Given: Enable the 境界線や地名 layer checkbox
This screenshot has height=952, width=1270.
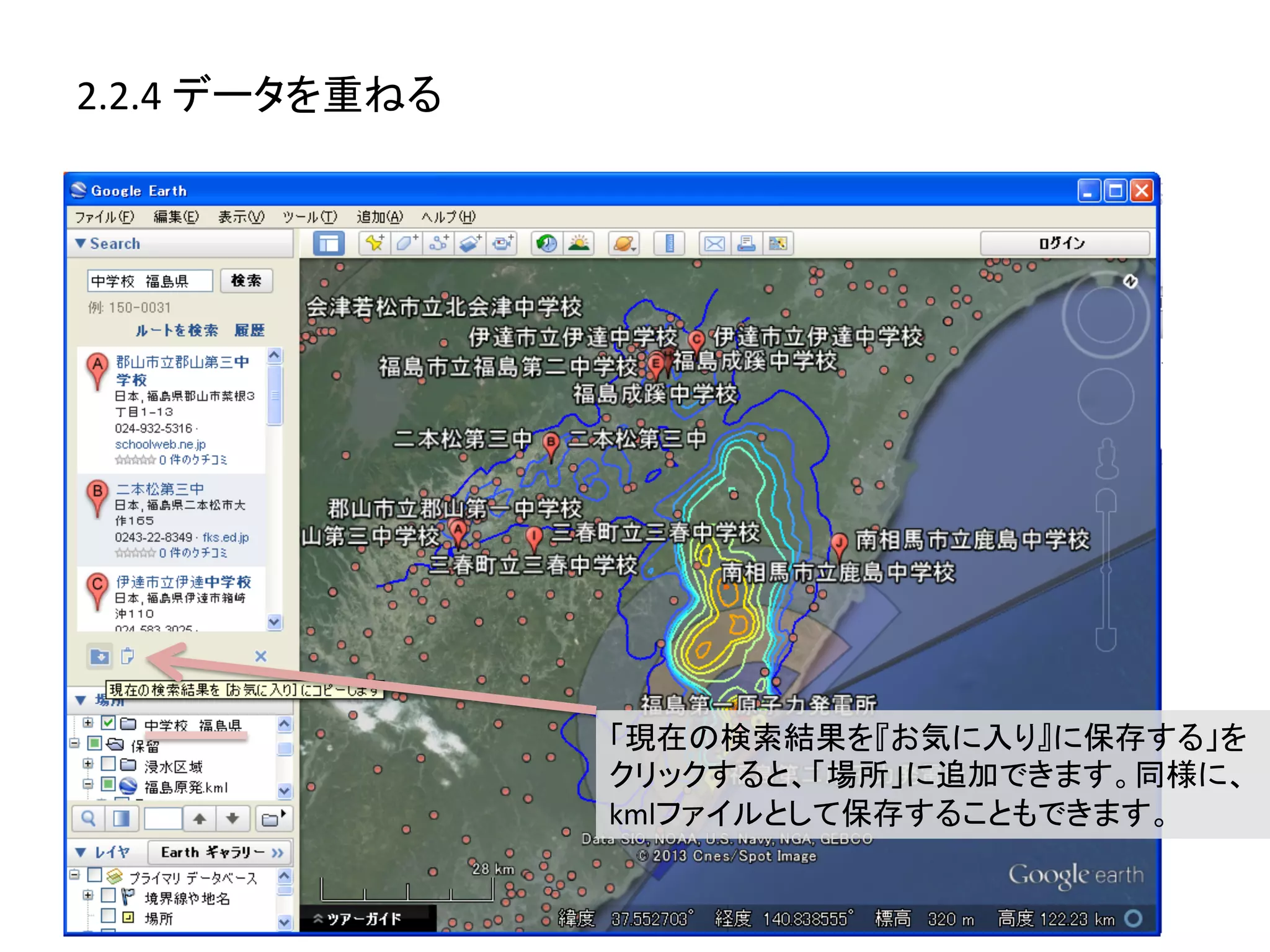Looking at the screenshot, I should point(108,896).
